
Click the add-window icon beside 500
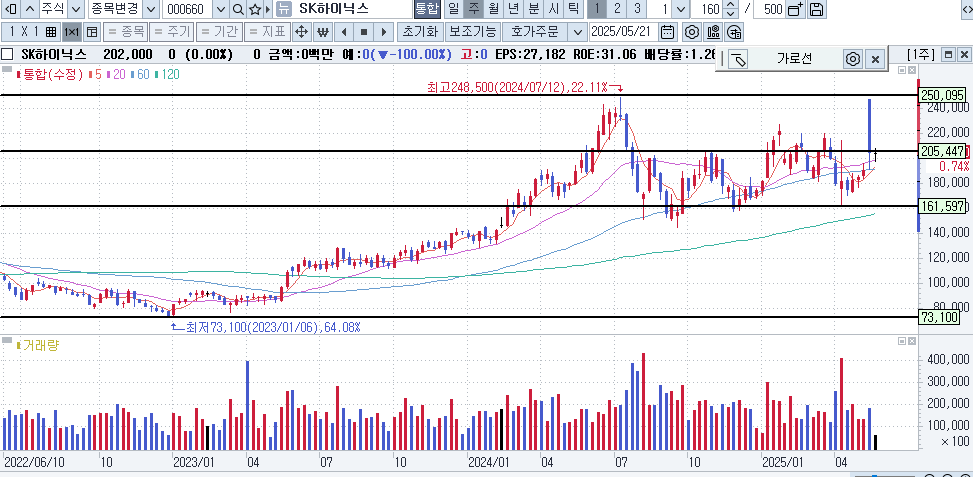(x=795, y=9)
